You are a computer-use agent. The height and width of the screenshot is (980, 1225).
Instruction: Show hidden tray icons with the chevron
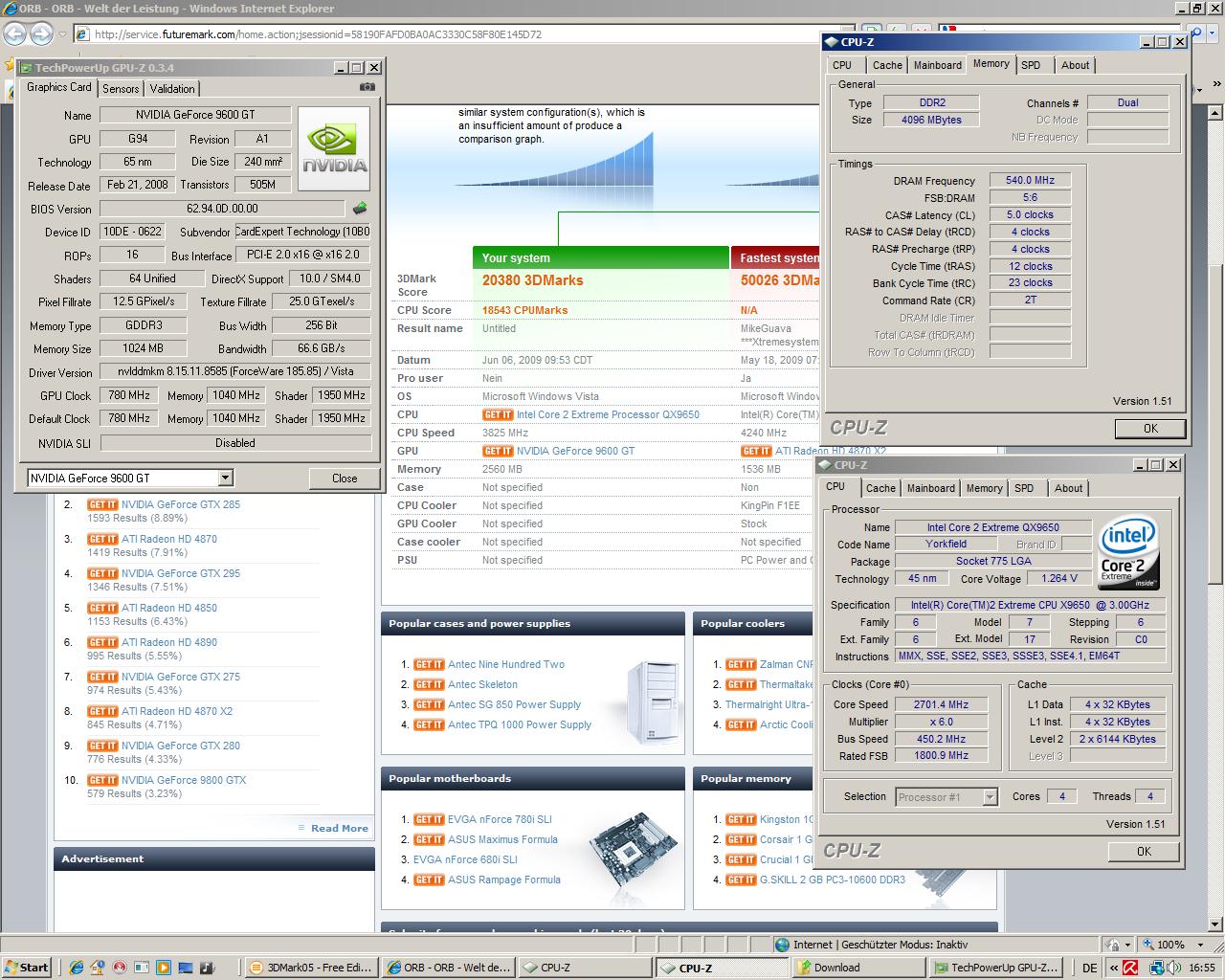(1113, 968)
